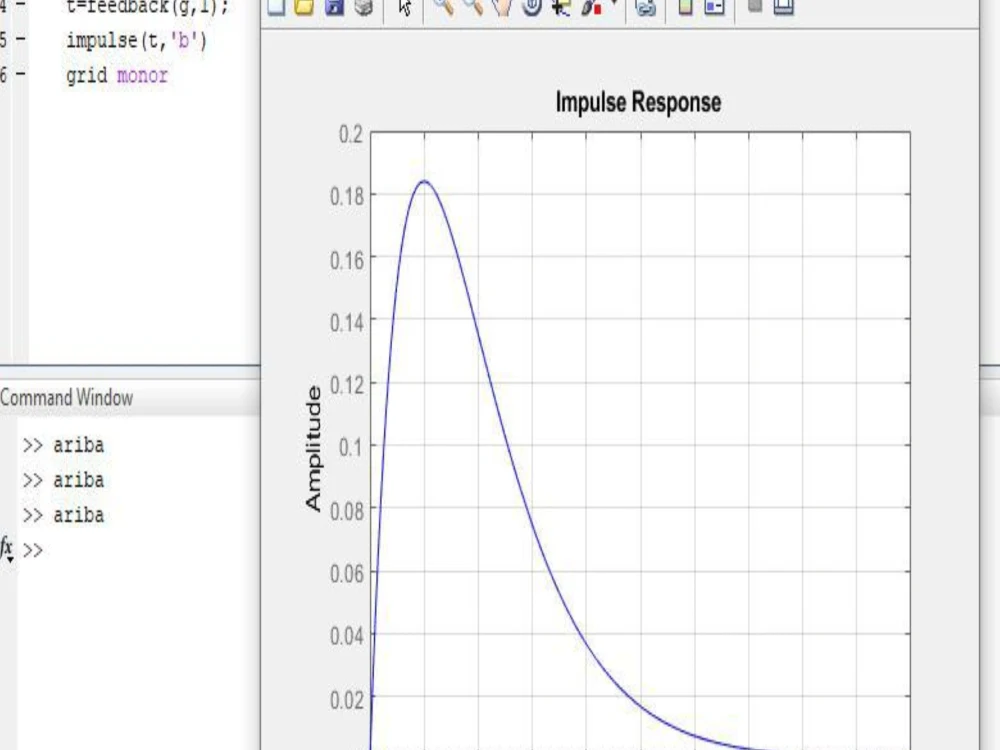
Task: Click the 0.14 y-axis tick label
Action: (x=347, y=323)
